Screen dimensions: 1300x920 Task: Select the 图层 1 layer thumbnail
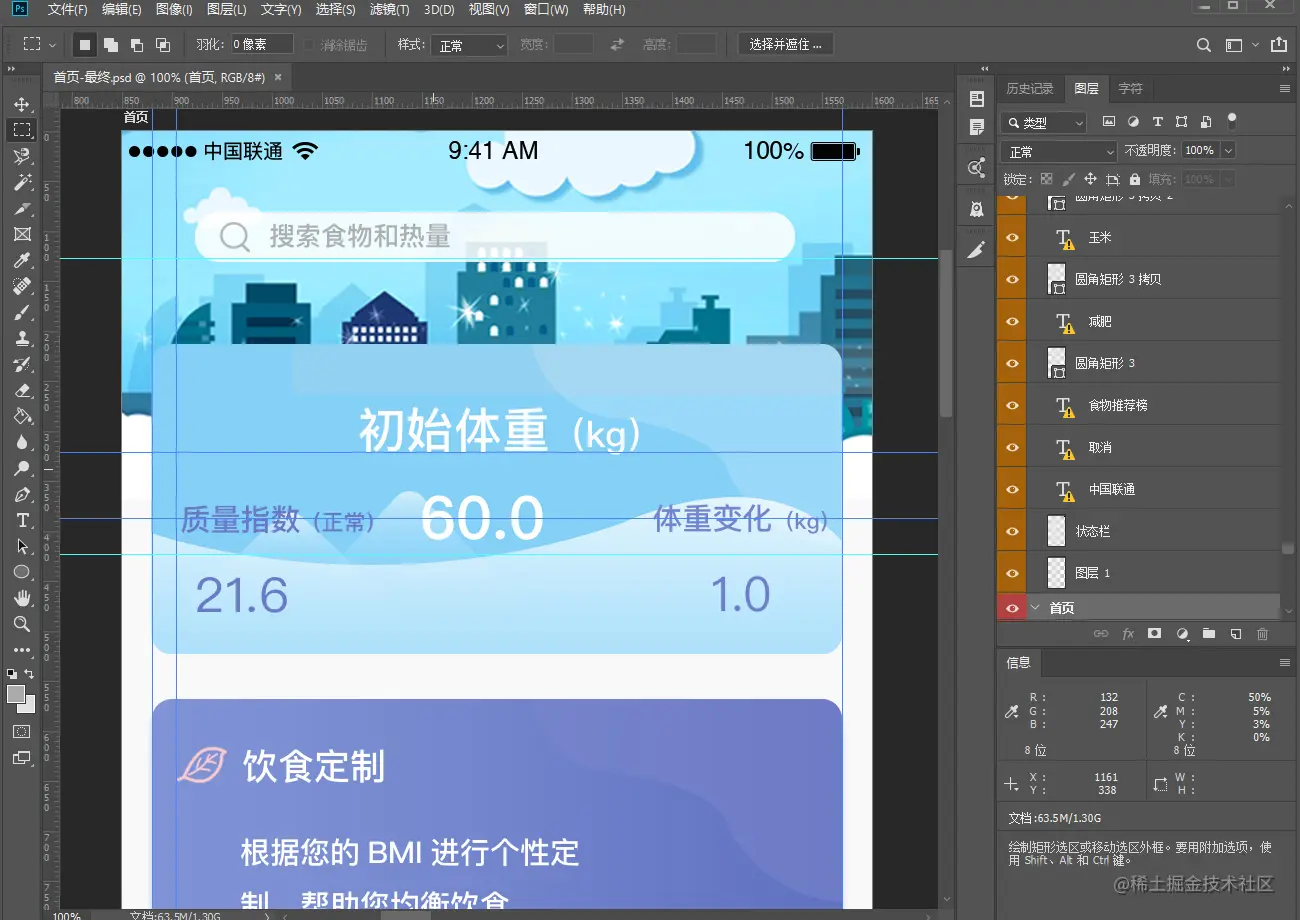(x=1056, y=573)
